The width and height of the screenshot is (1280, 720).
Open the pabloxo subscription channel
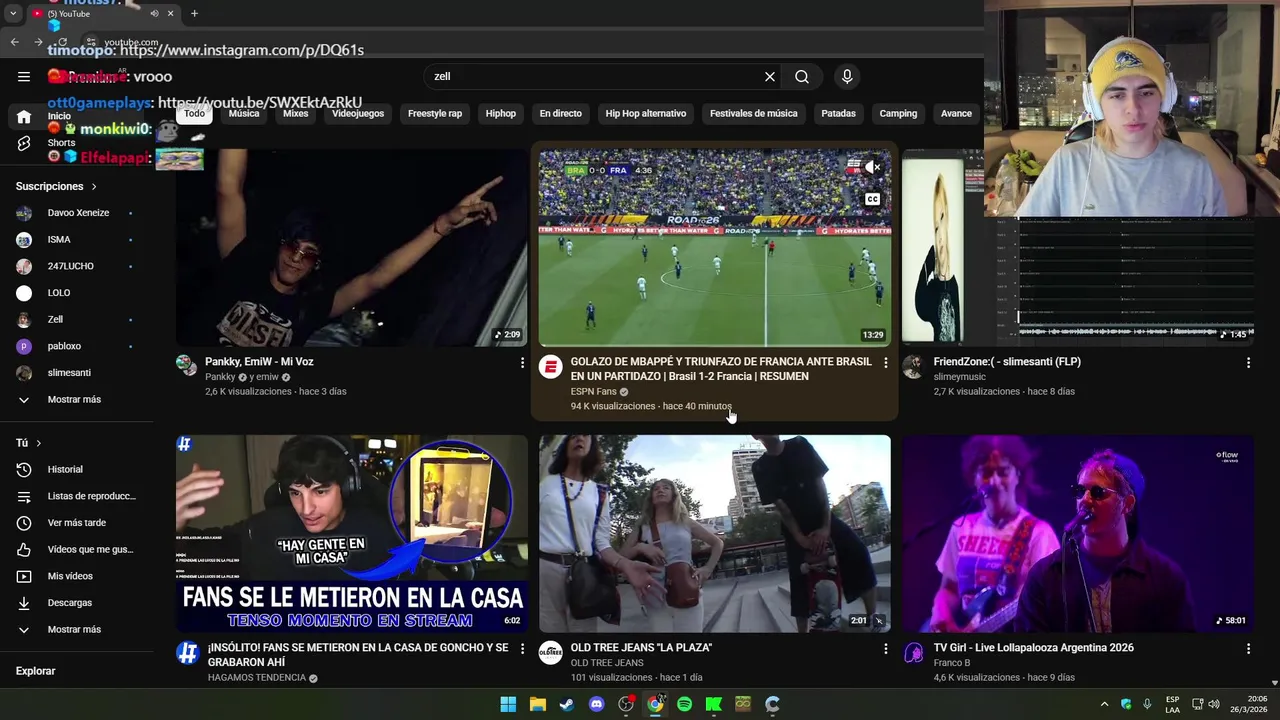tap(75, 346)
